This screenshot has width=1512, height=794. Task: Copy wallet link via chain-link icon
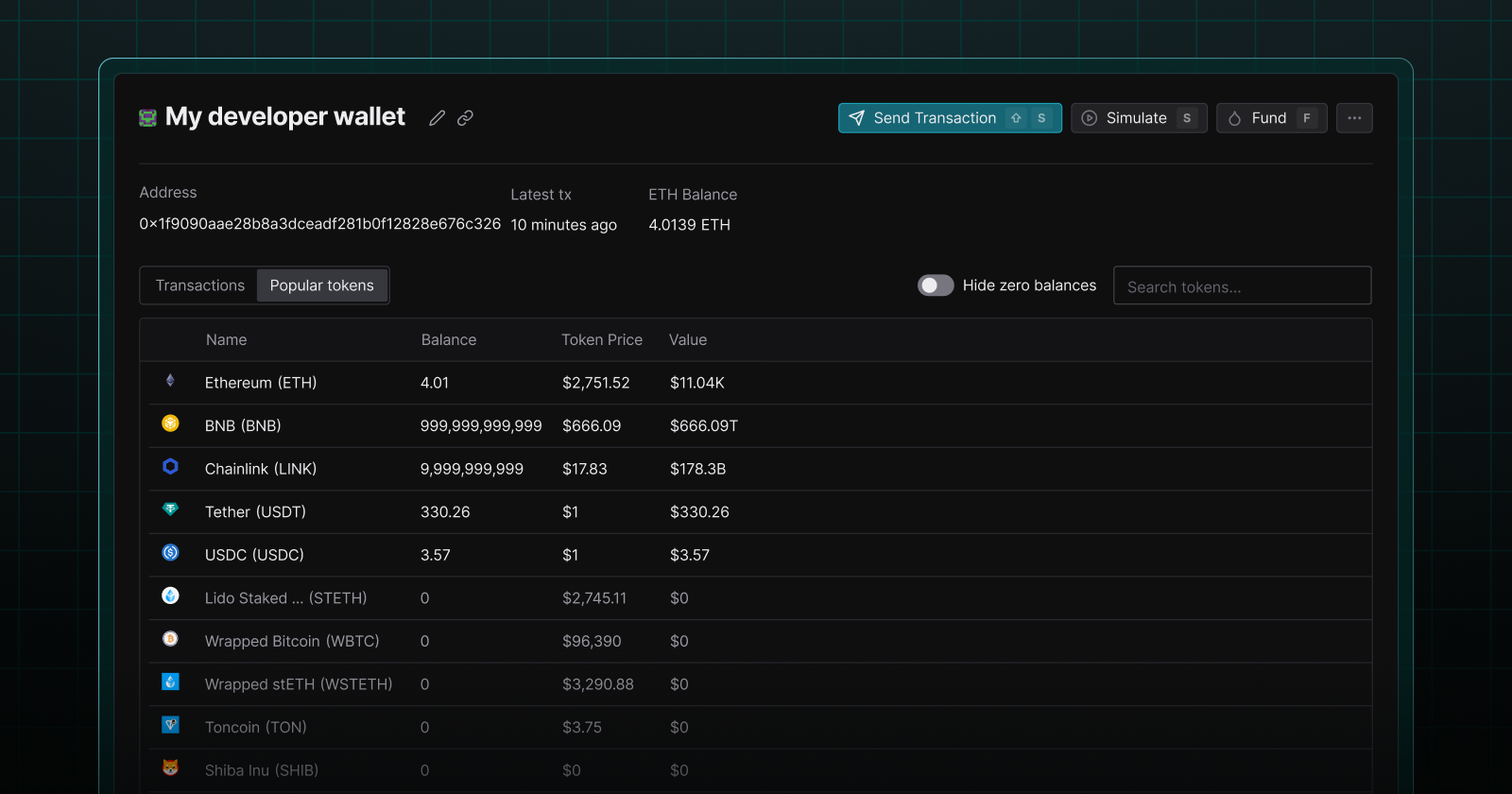465,118
